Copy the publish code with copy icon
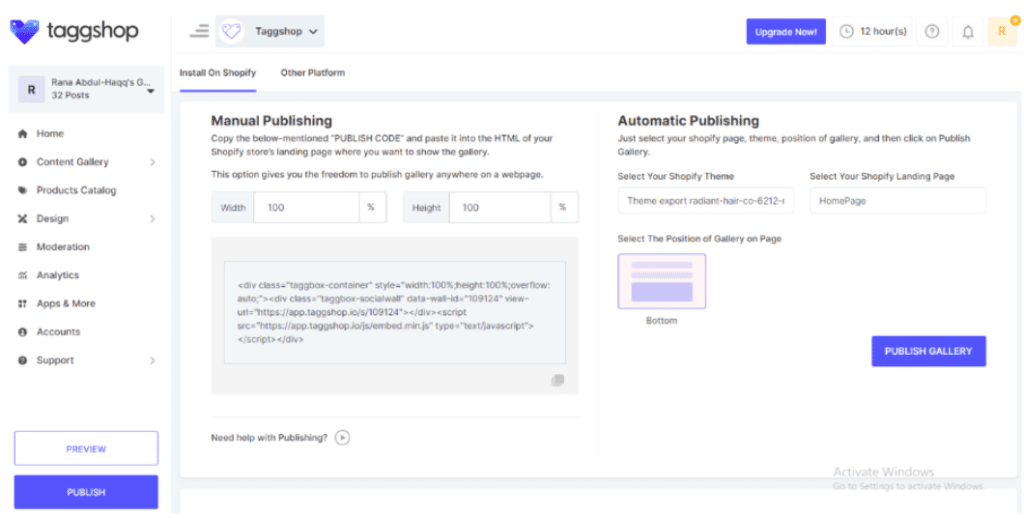Image resolution: width=1024 pixels, height=518 pixels. coord(557,380)
